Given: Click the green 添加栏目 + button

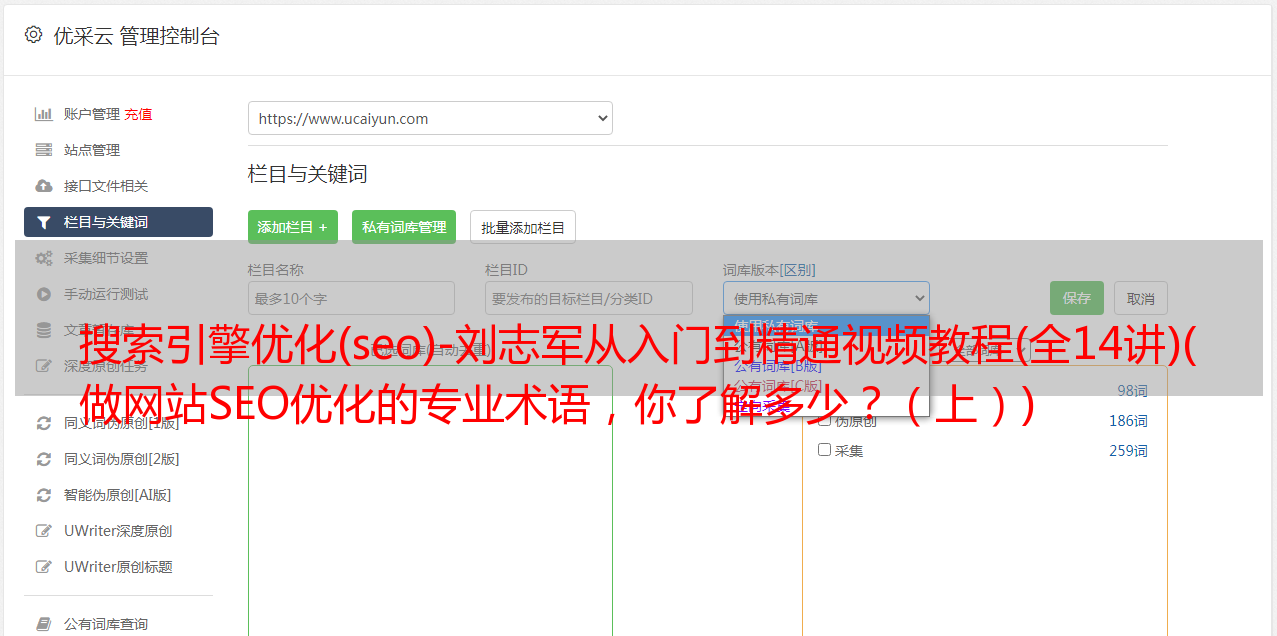Looking at the screenshot, I should [x=293, y=227].
